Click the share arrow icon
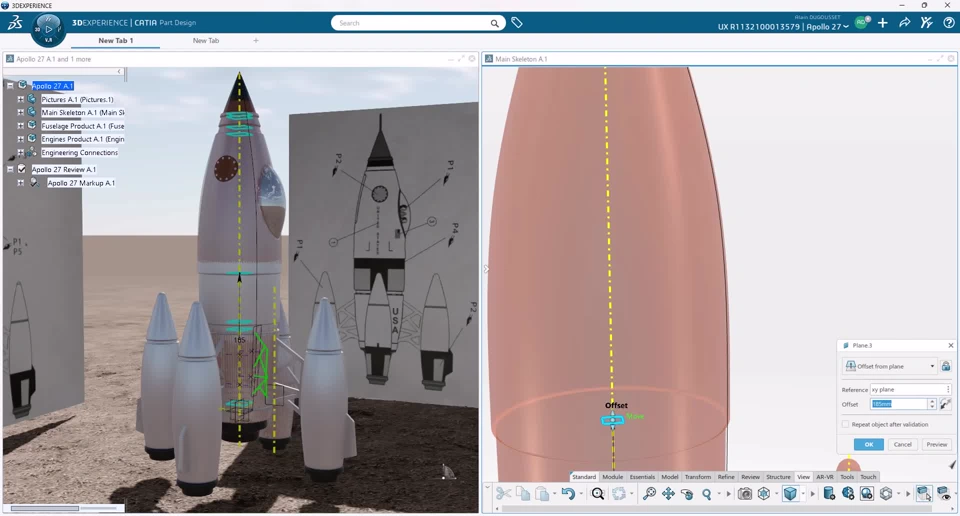 click(x=904, y=23)
